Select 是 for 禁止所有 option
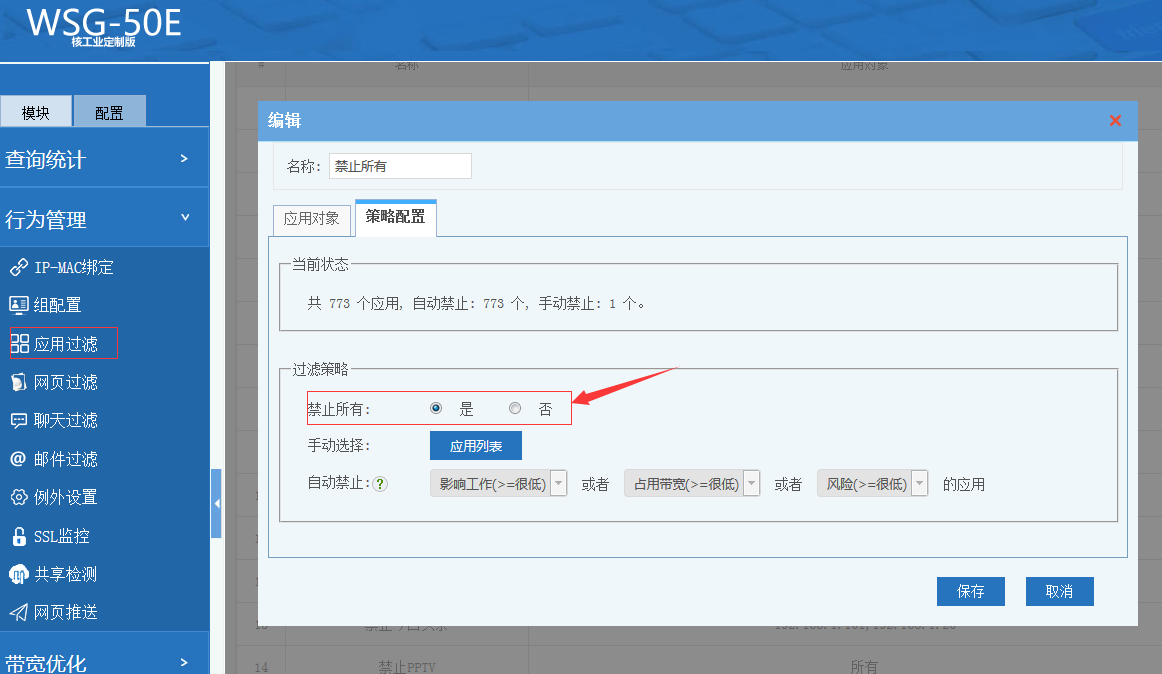The height and width of the screenshot is (674, 1162). [x=435, y=407]
